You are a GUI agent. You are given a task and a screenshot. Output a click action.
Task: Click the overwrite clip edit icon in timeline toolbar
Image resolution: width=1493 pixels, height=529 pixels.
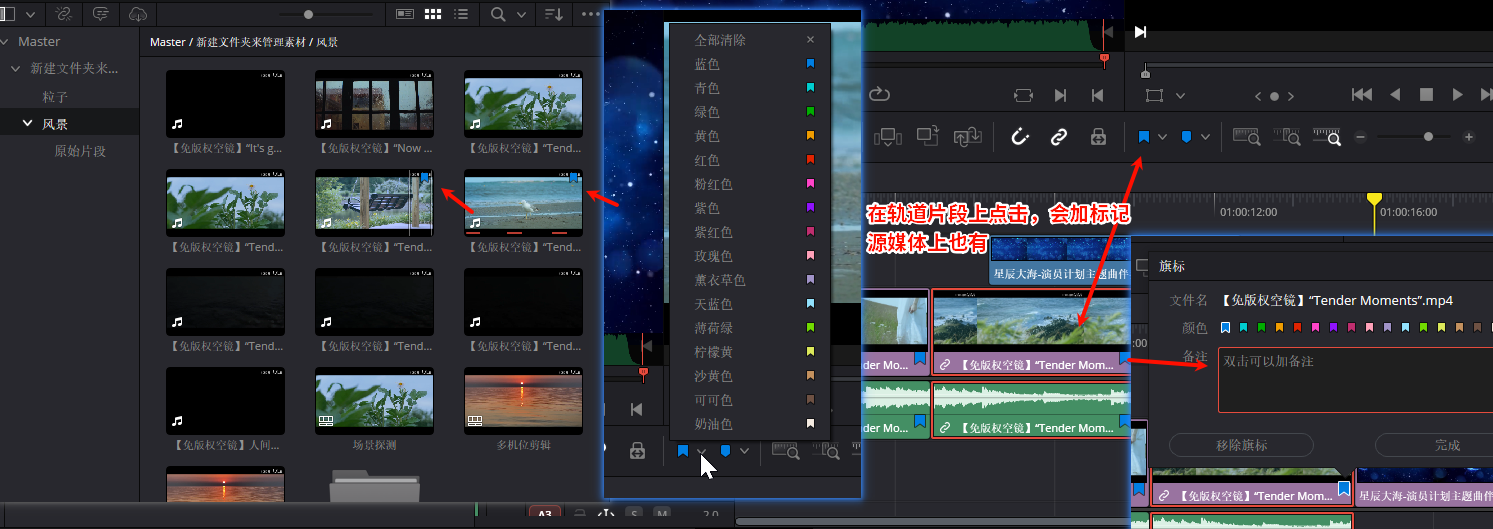pyautogui.click(x=928, y=137)
